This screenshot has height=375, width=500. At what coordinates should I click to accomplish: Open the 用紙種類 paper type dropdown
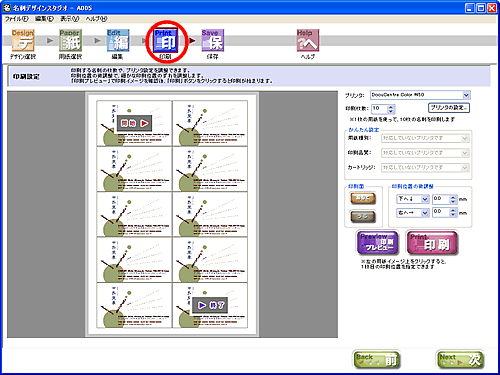tap(465, 138)
